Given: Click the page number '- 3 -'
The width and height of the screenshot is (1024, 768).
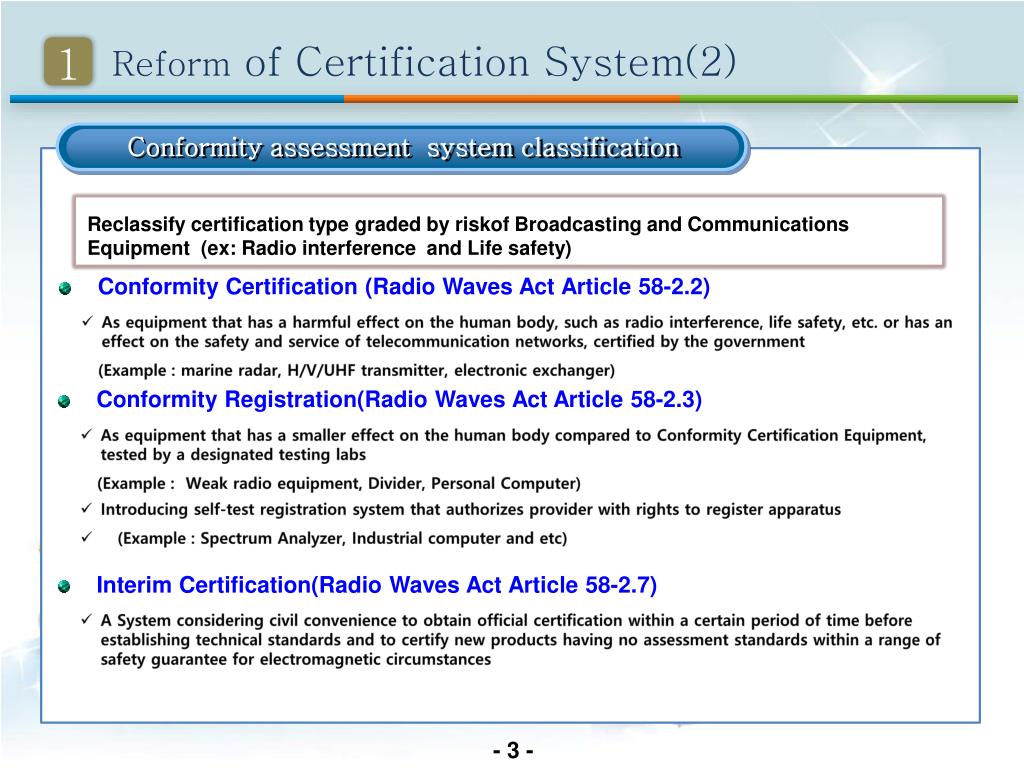Looking at the screenshot, I should [x=513, y=750].
